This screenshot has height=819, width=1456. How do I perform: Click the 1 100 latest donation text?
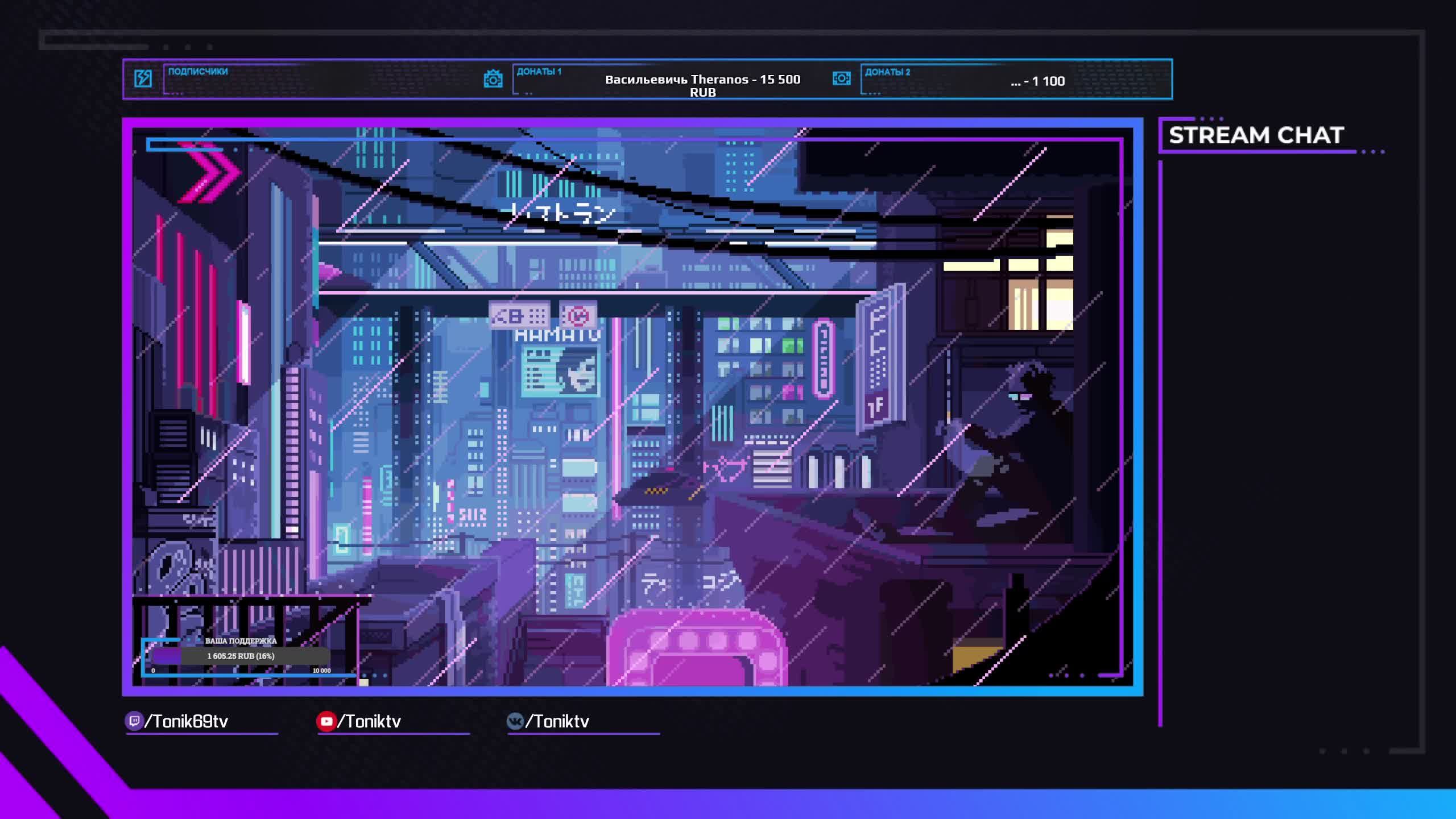pos(1038,81)
